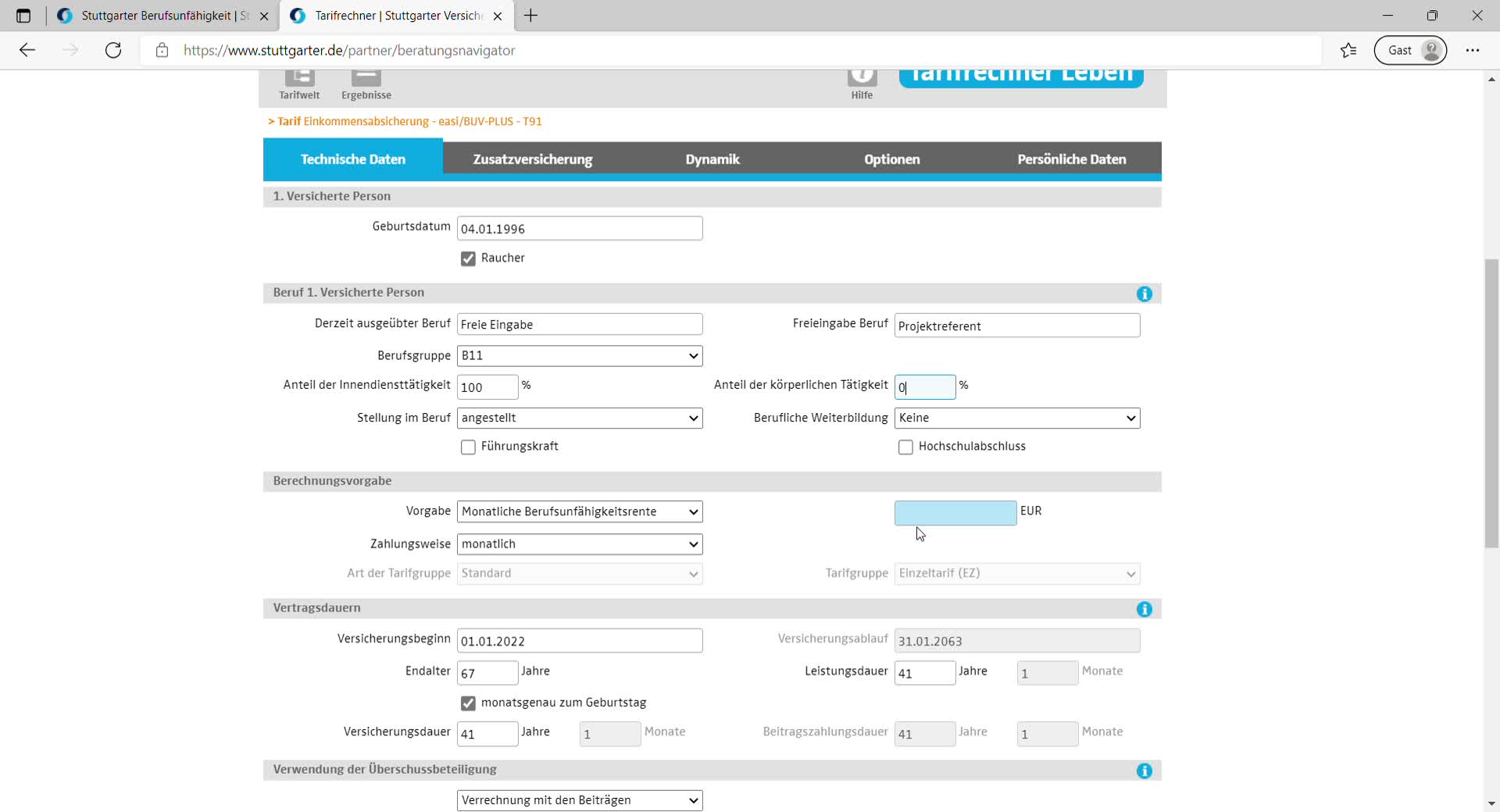
Task: Open browser favorites star icon
Action: (1348, 51)
